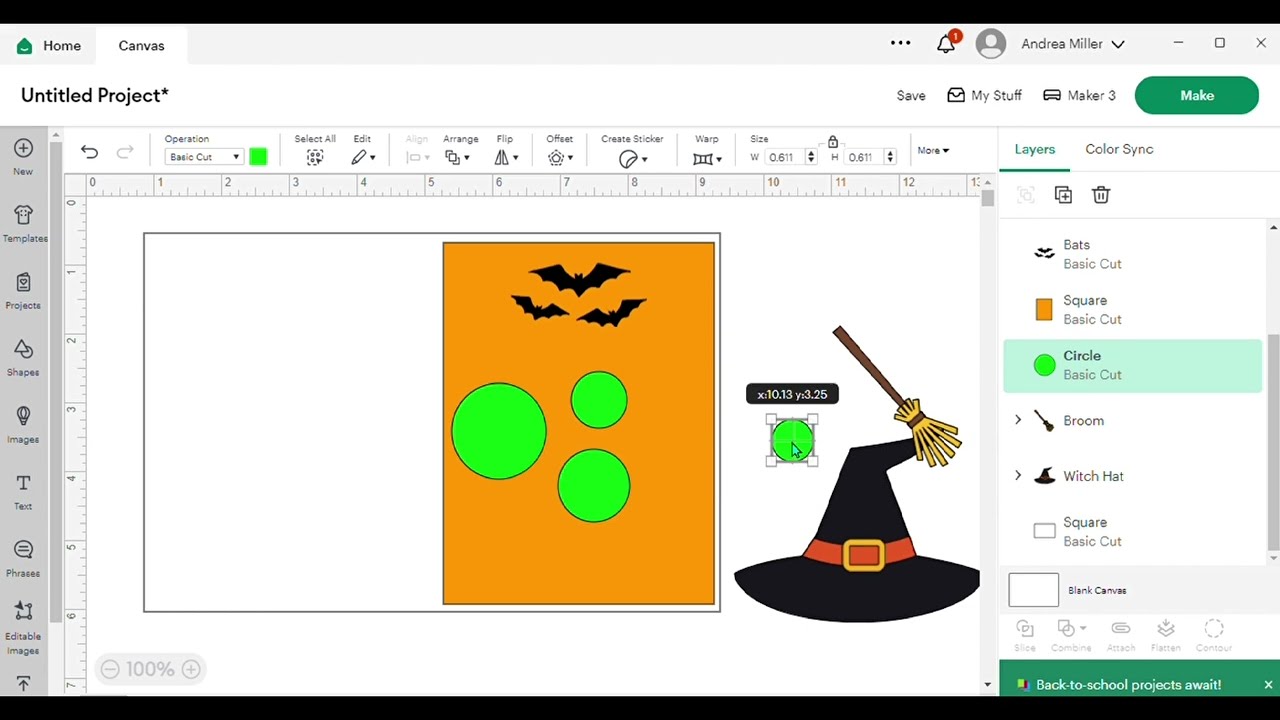The width and height of the screenshot is (1280, 720).
Task: Click the Slice tool
Action: click(1025, 635)
